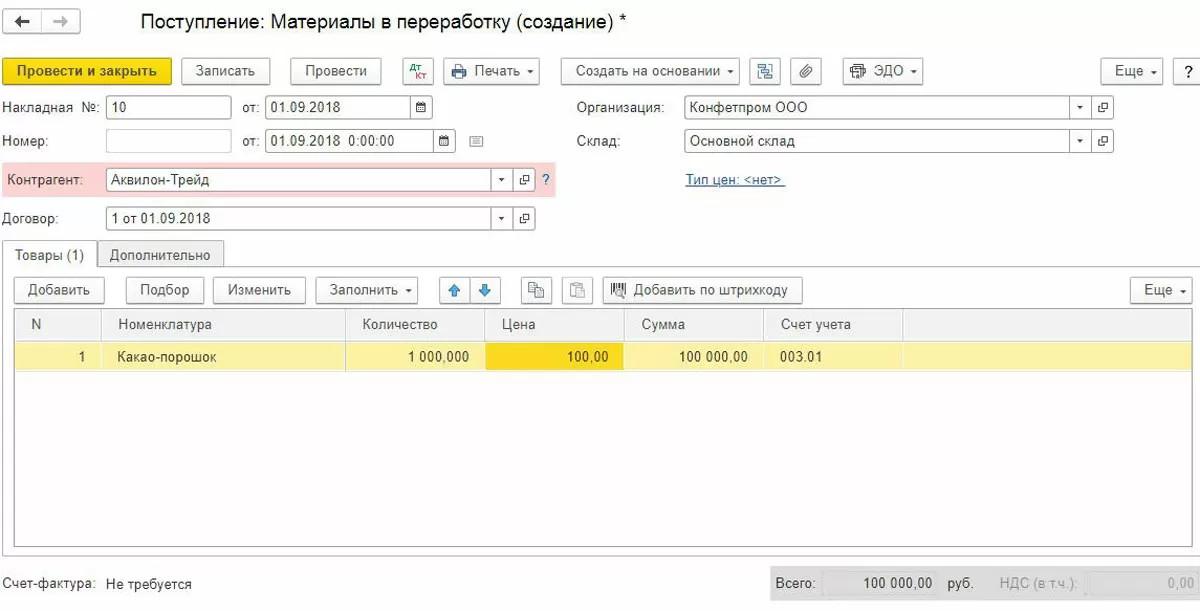The image size is (1200, 611).
Task: Open Организация Конфетпром card icon
Action: (x=1103, y=107)
